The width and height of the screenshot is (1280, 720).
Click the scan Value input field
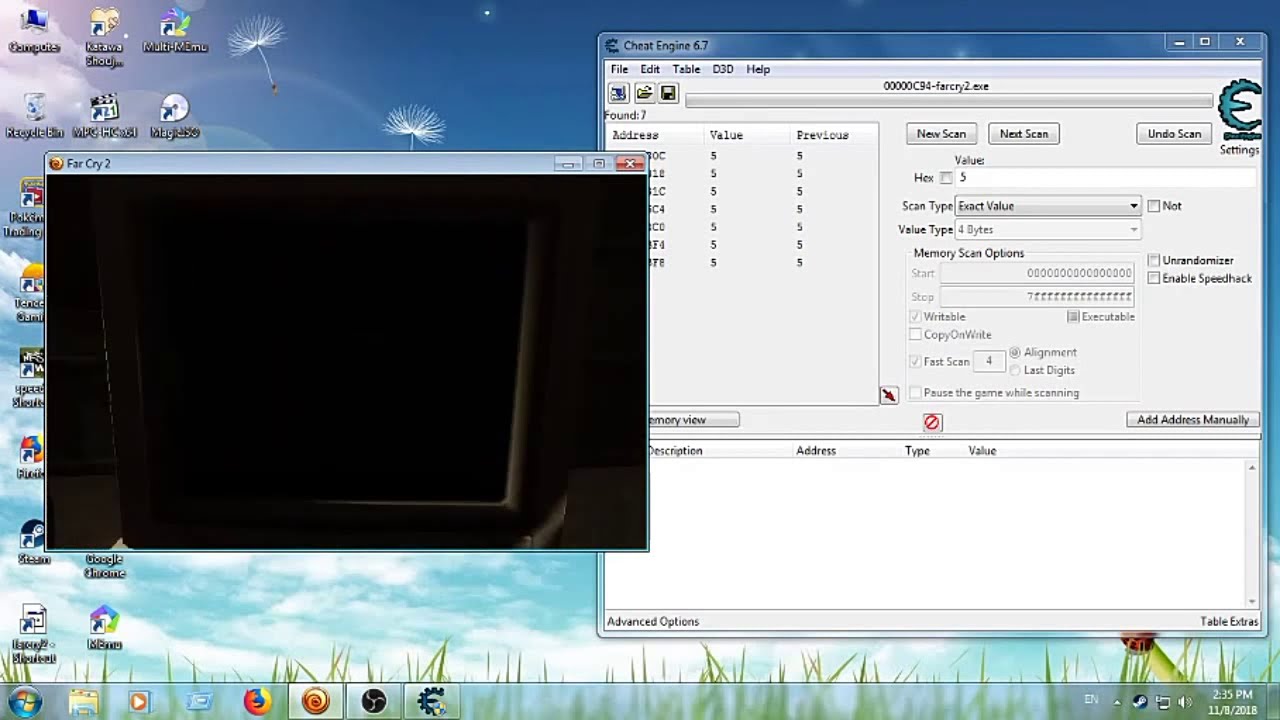(1105, 178)
